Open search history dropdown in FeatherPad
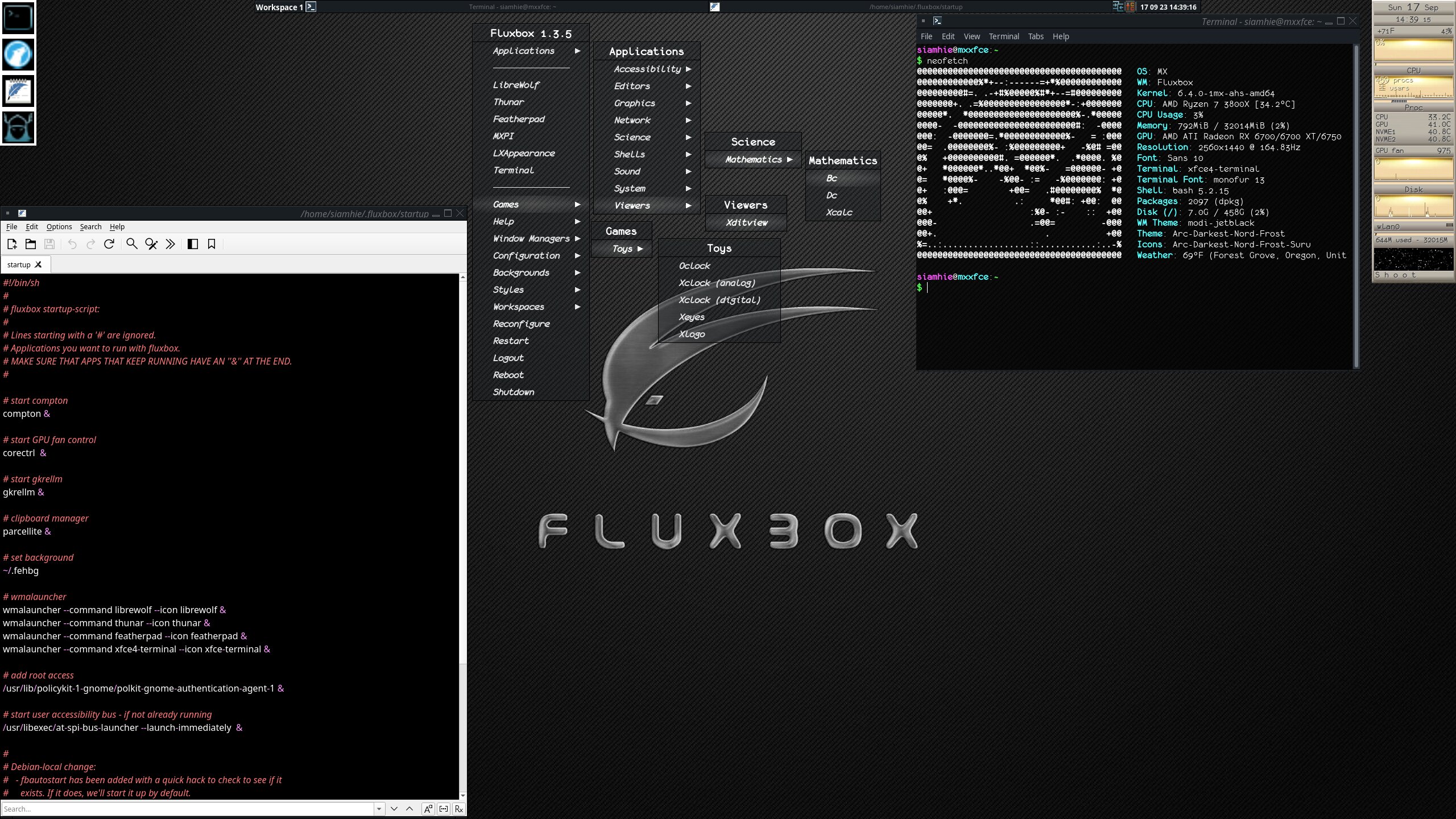 [379, 809]
